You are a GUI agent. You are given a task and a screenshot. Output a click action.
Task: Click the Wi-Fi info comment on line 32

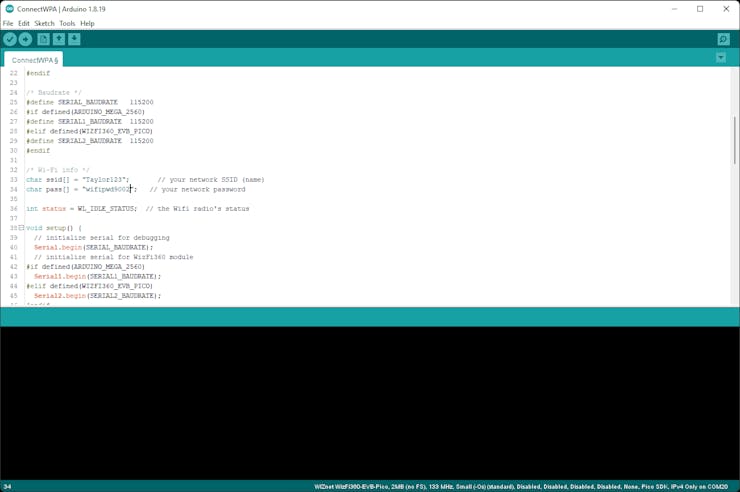(58, 170)
